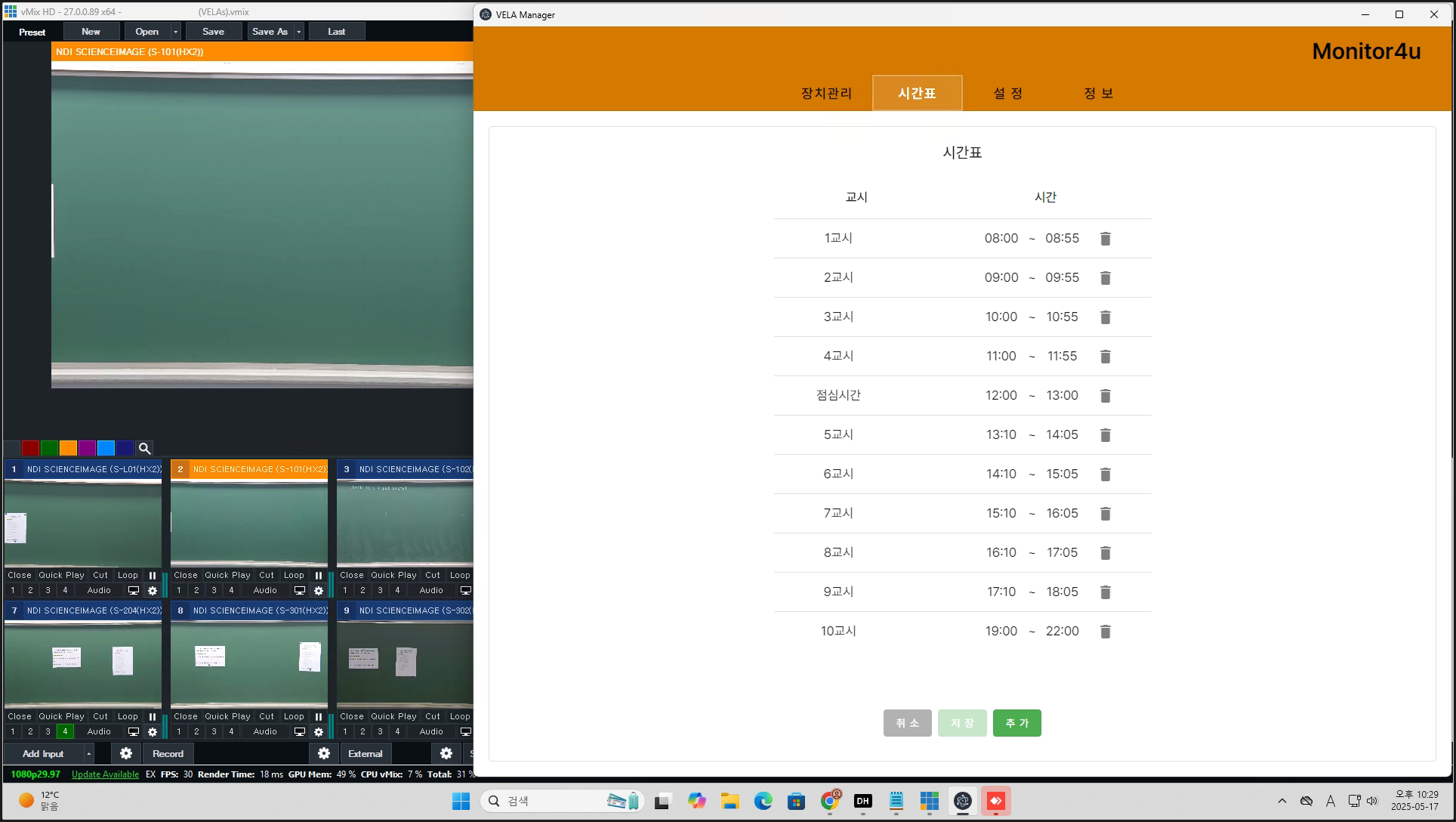The height and width of the screenshot is (822, 1456).
Task: Click the 추 가 add button
Action: pyautogui.click(x=1017, y=723)
